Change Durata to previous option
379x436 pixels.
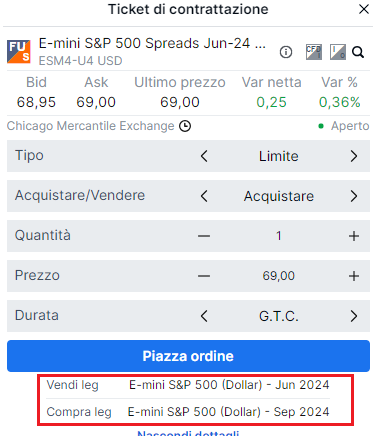click(x=204, y=316)
